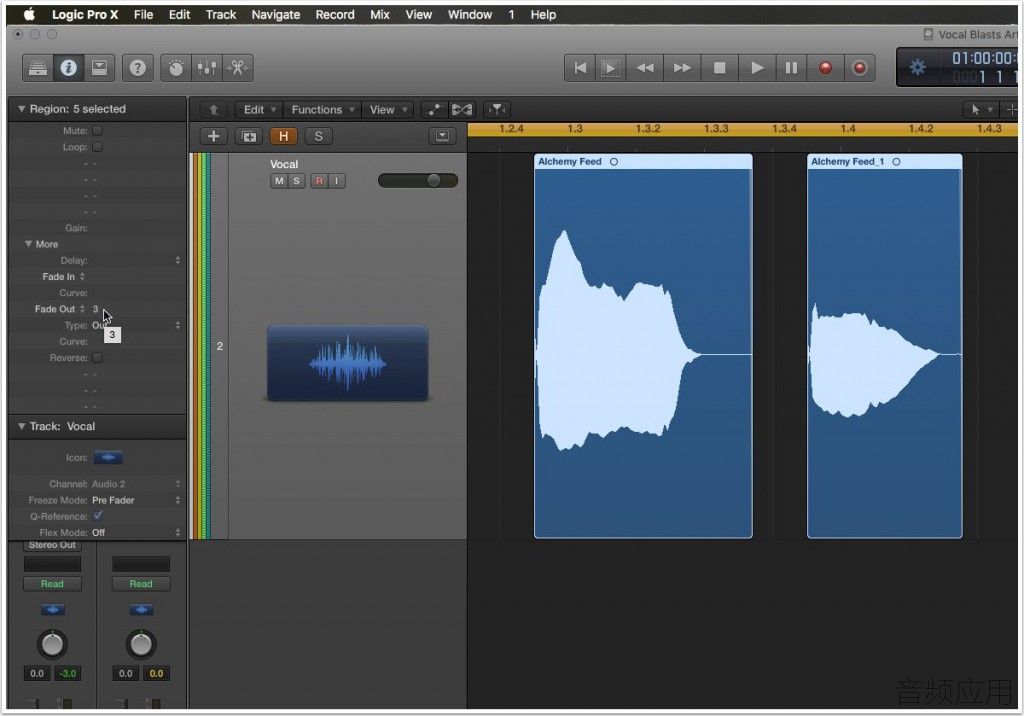Collapse the More section
The width and height of the screenshot is (1024, 716).
pos(29,244)
